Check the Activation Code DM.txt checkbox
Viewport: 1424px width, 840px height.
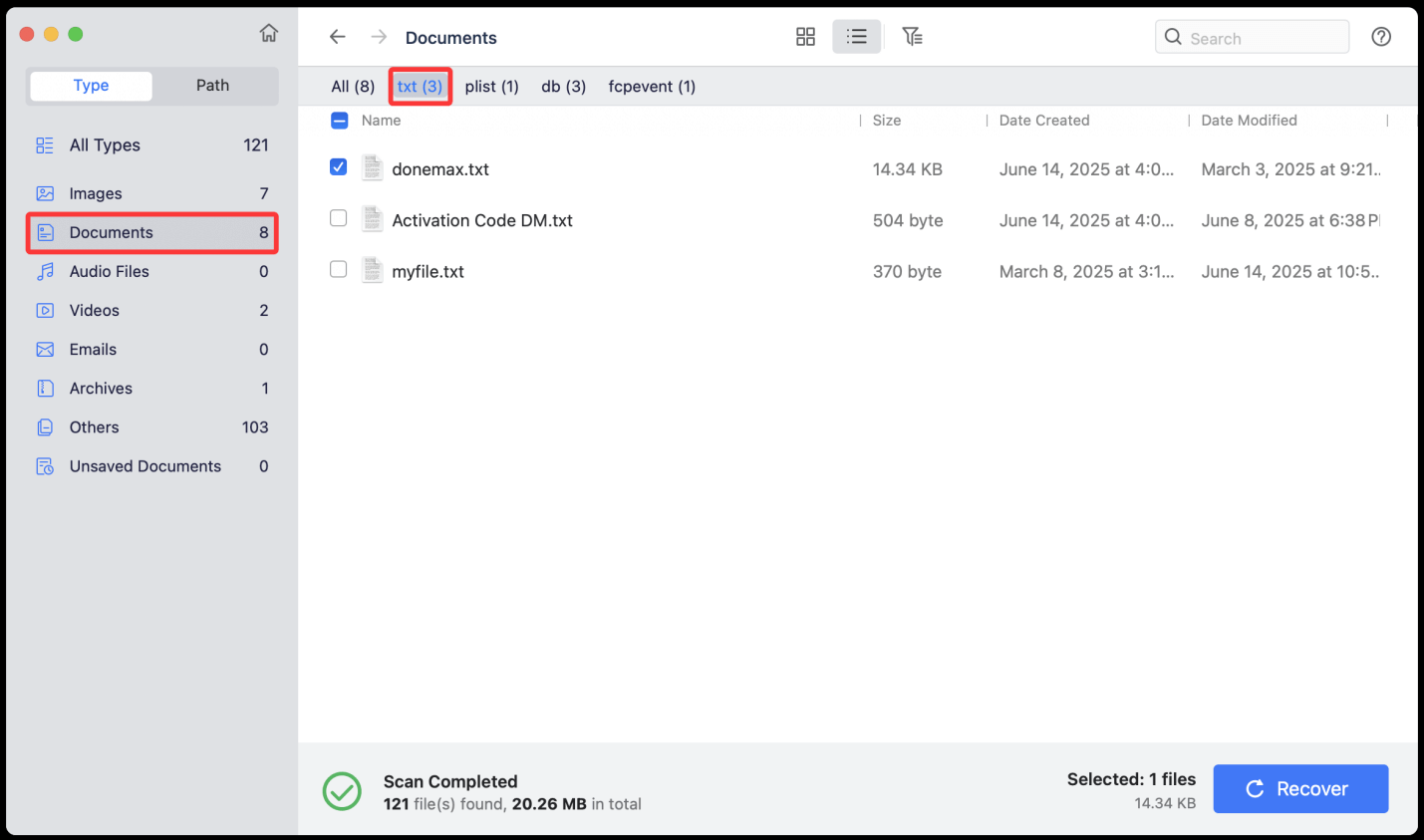click(338, 217)
